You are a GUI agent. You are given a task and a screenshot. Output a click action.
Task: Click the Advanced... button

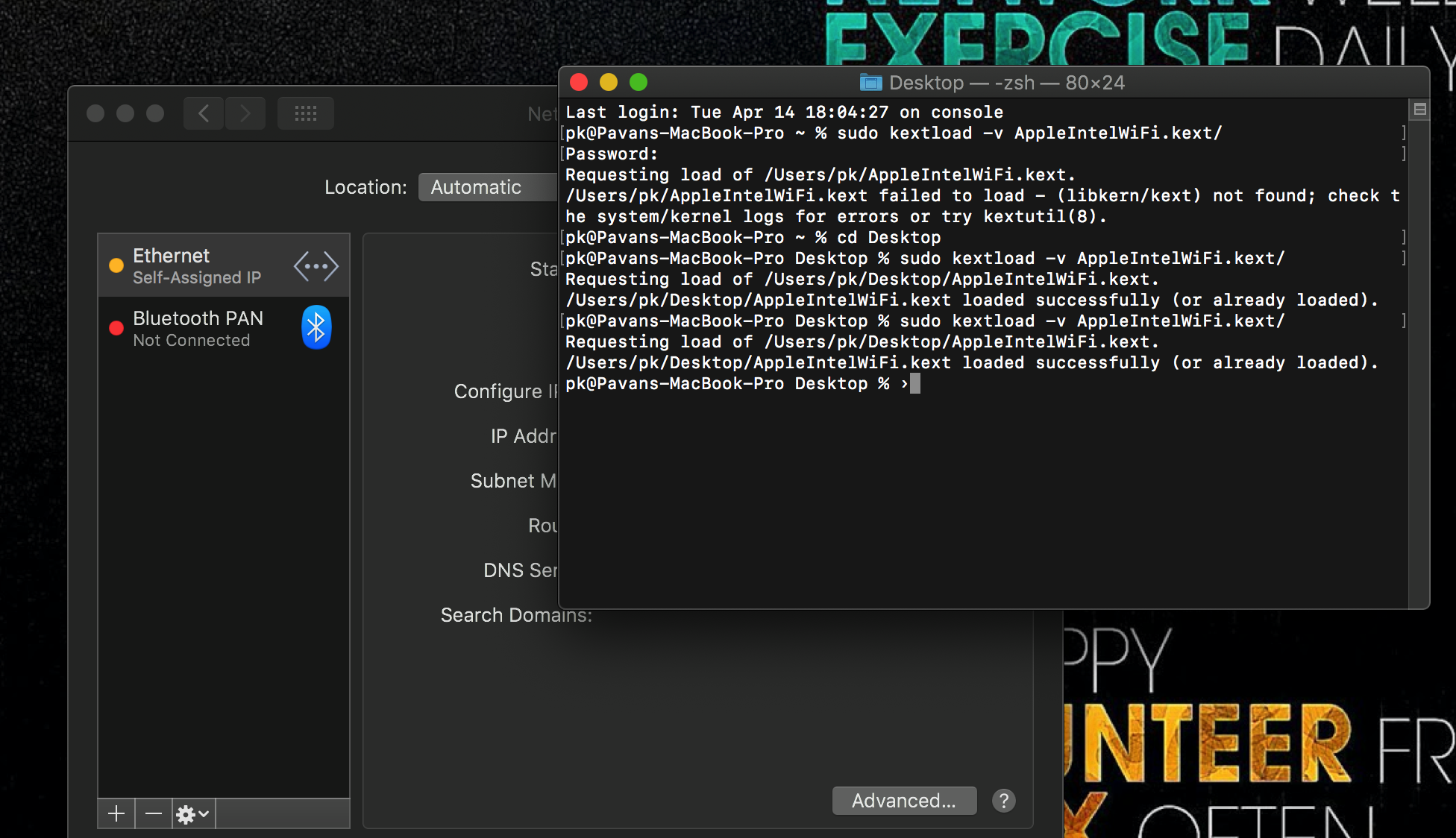(x=904, y=801)
